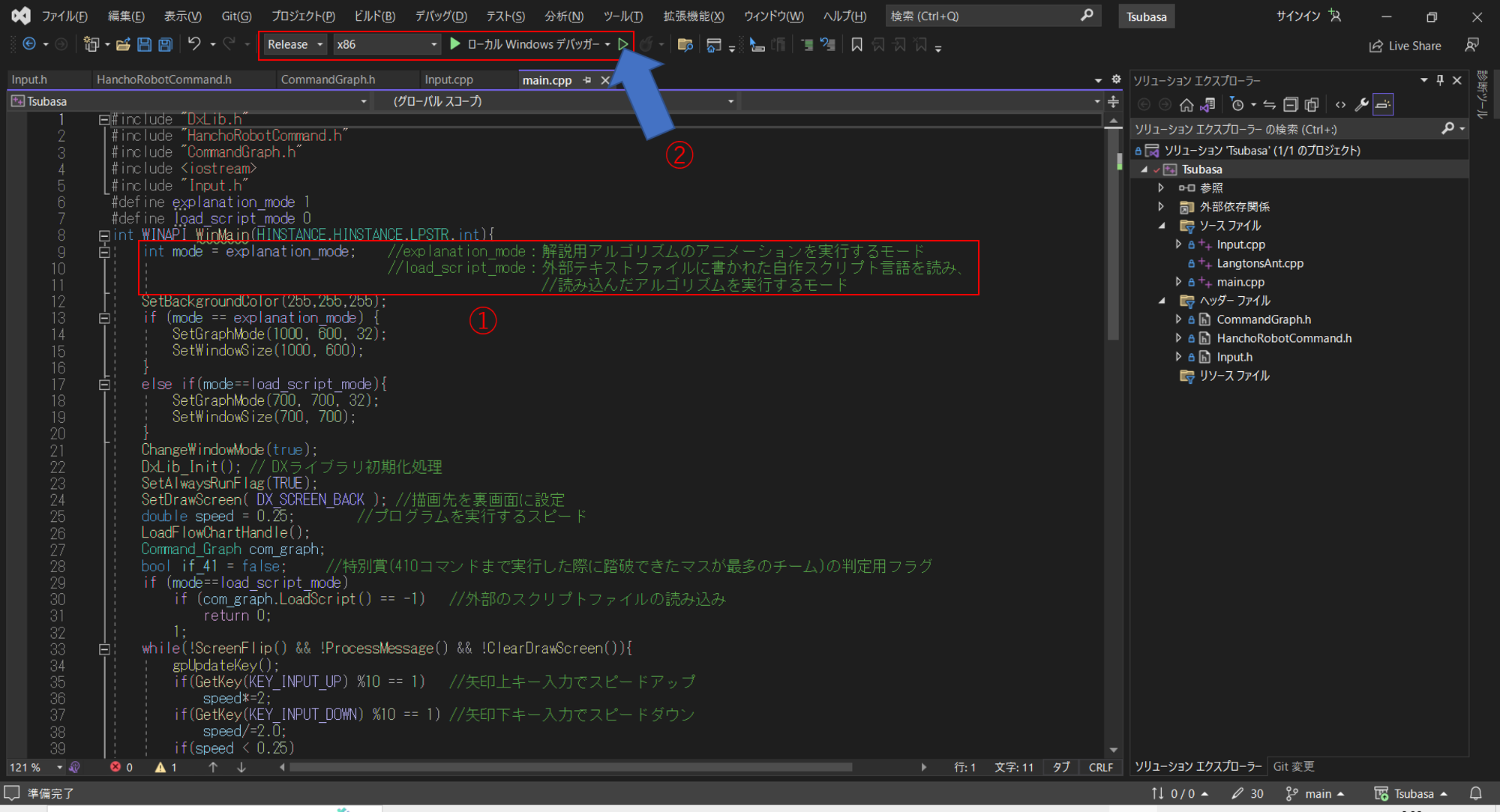Collapse the ヘッダー ファイル folder in Solution Explorer

(1163, 300)
